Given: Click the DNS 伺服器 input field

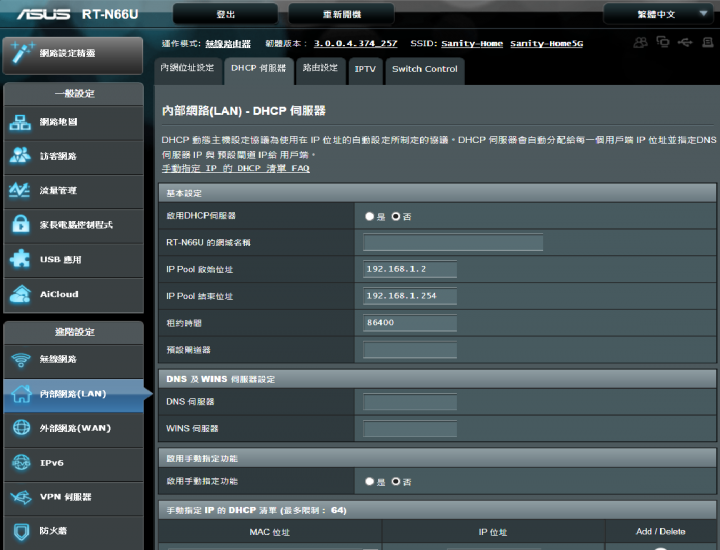Looking at the screenshot, I should click(410, 402).
